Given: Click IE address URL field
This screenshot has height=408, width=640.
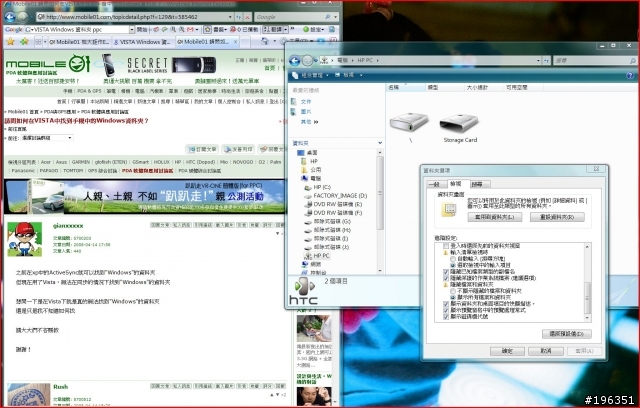Looking at the screenshot, I should coord(131,17).
